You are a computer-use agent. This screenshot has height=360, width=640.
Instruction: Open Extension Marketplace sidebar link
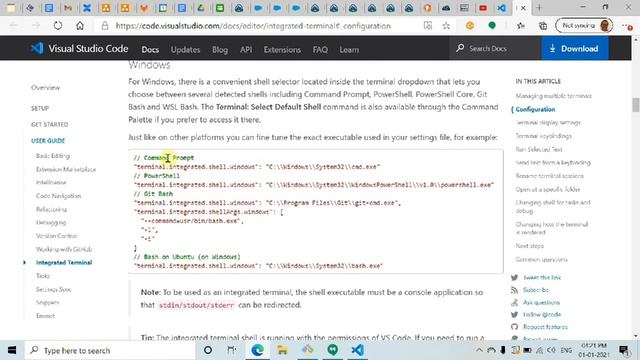pos(66,169)
